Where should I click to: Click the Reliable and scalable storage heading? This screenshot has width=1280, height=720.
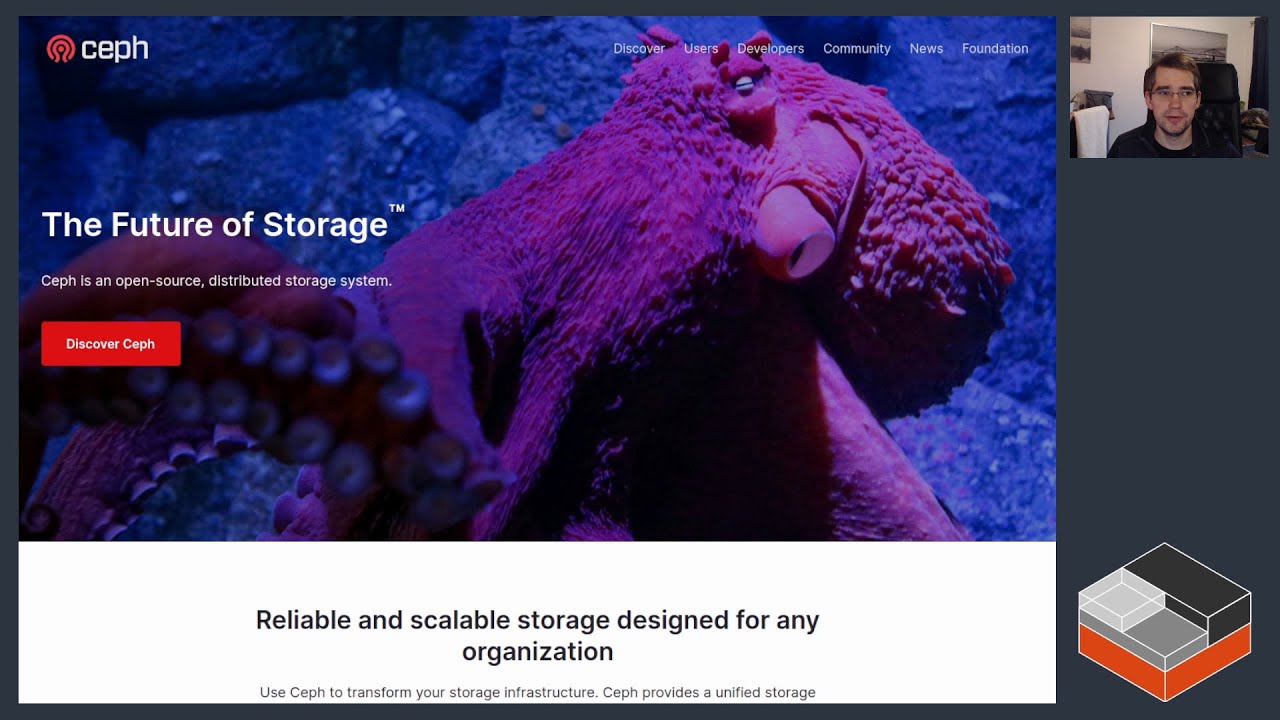(537, 635)
